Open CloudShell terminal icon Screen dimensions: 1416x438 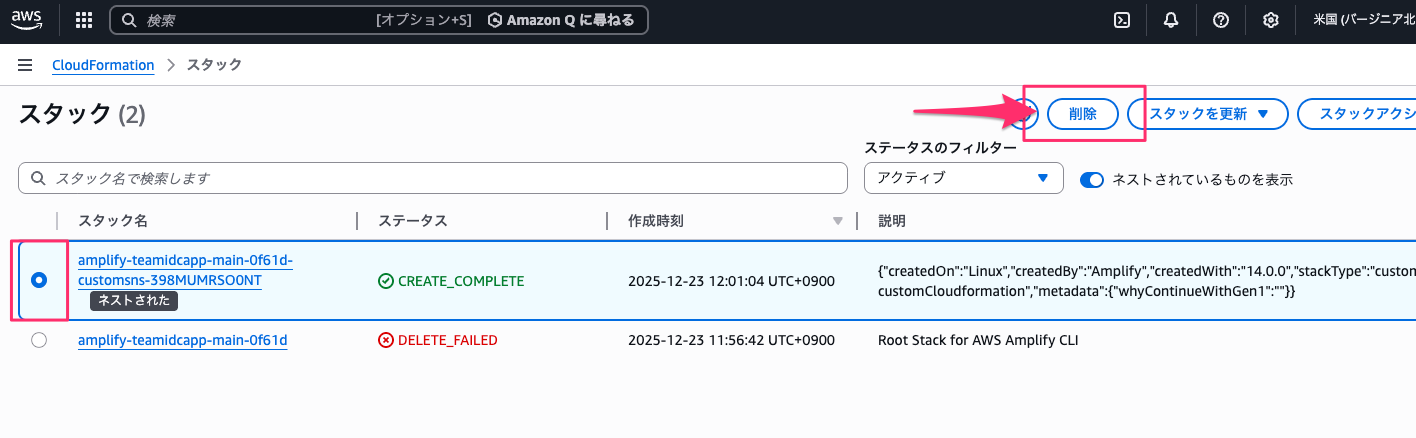(x=1122, y=20)
